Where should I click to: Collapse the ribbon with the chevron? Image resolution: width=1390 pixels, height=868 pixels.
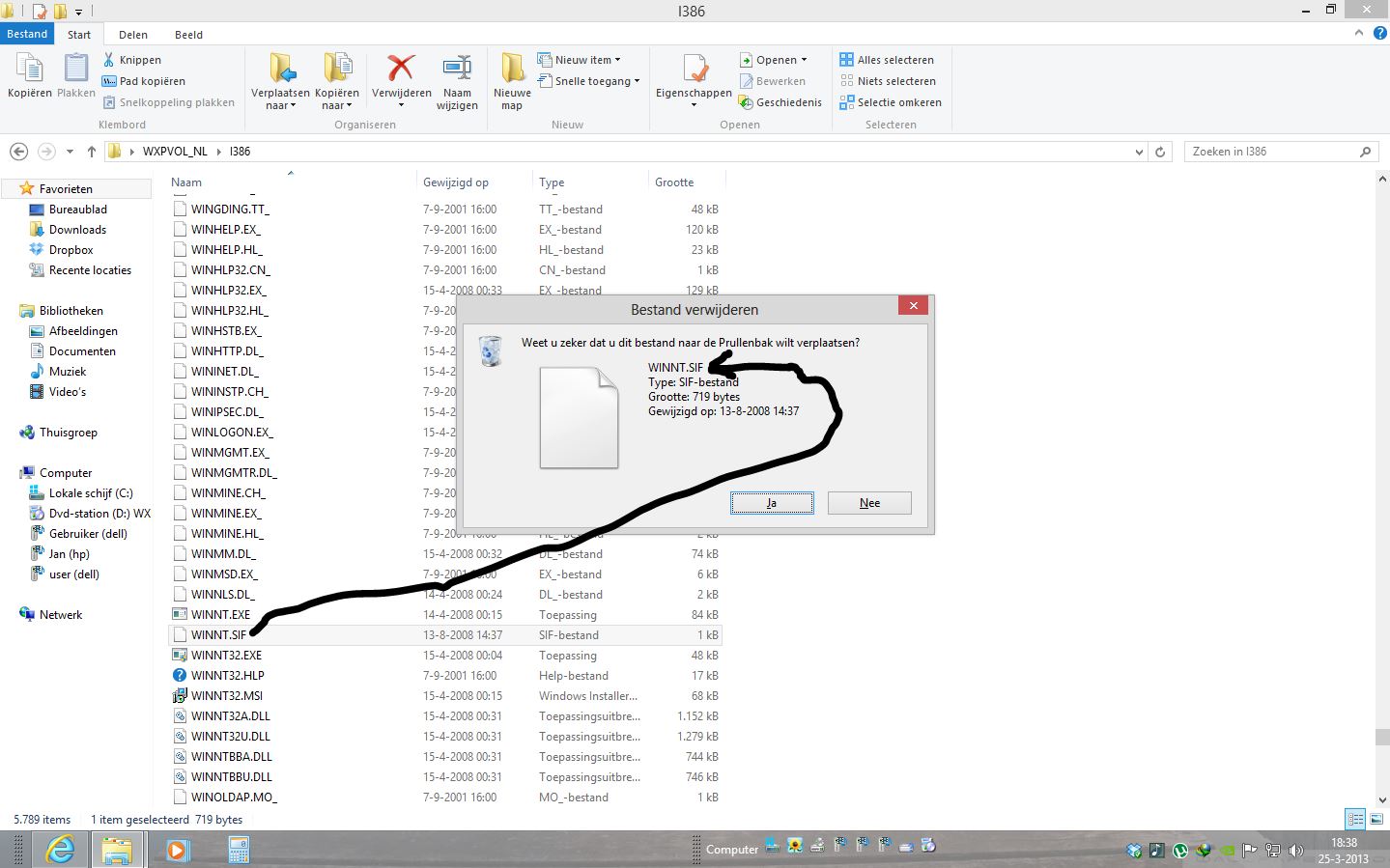(x=1358, y=34)
